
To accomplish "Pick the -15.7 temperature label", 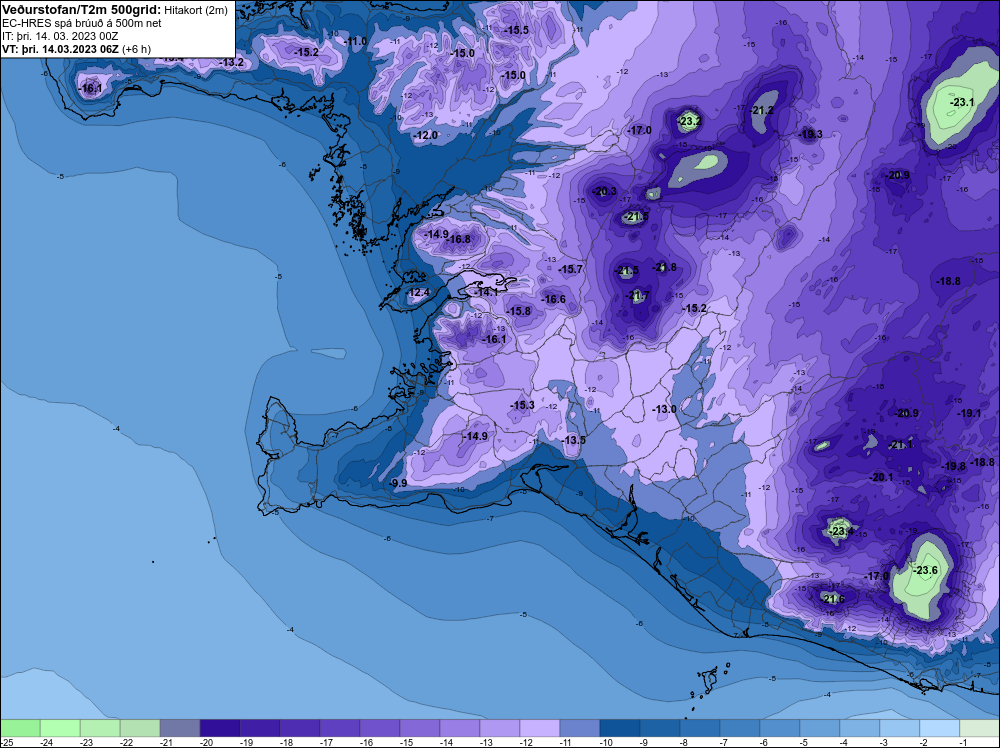I will tap(570, 269).
